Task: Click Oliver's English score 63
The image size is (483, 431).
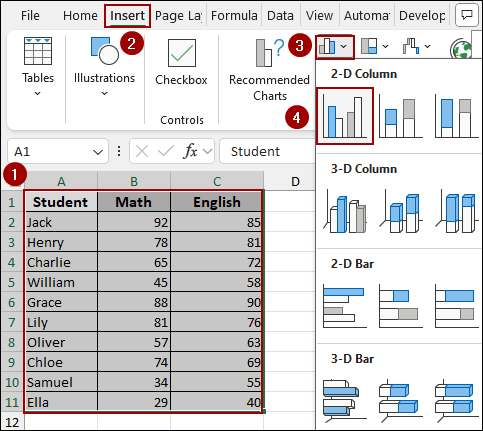Action: point(217,342)
